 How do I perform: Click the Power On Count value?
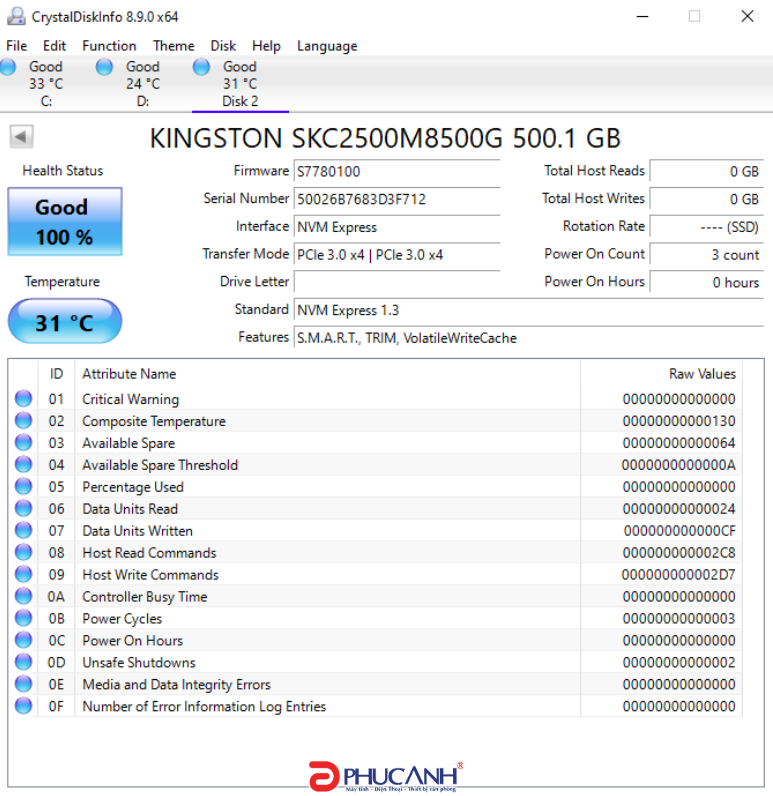[x=707, y=254]
